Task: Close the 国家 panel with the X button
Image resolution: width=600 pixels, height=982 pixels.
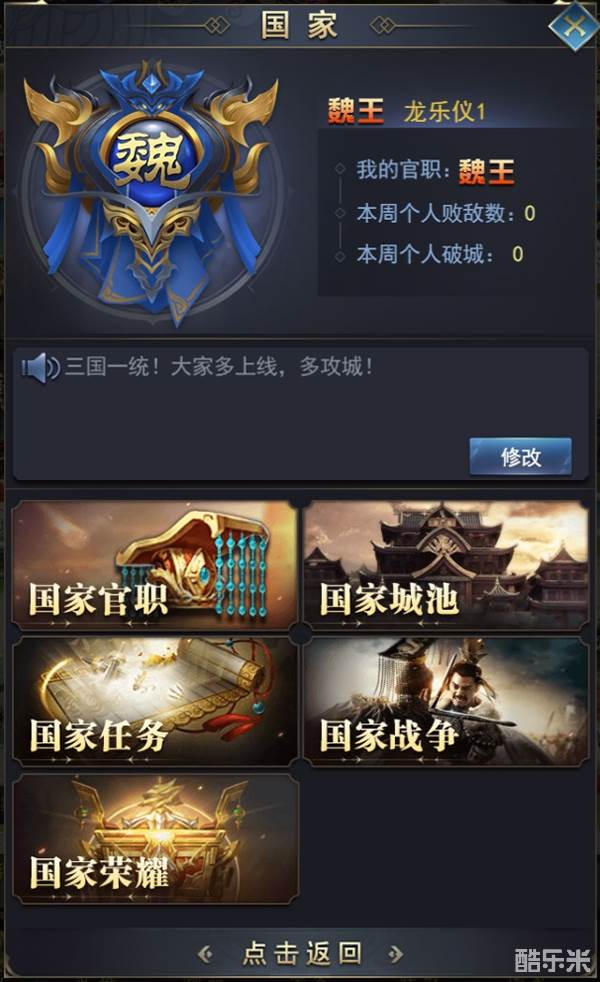Action: (x=573, y=26)
